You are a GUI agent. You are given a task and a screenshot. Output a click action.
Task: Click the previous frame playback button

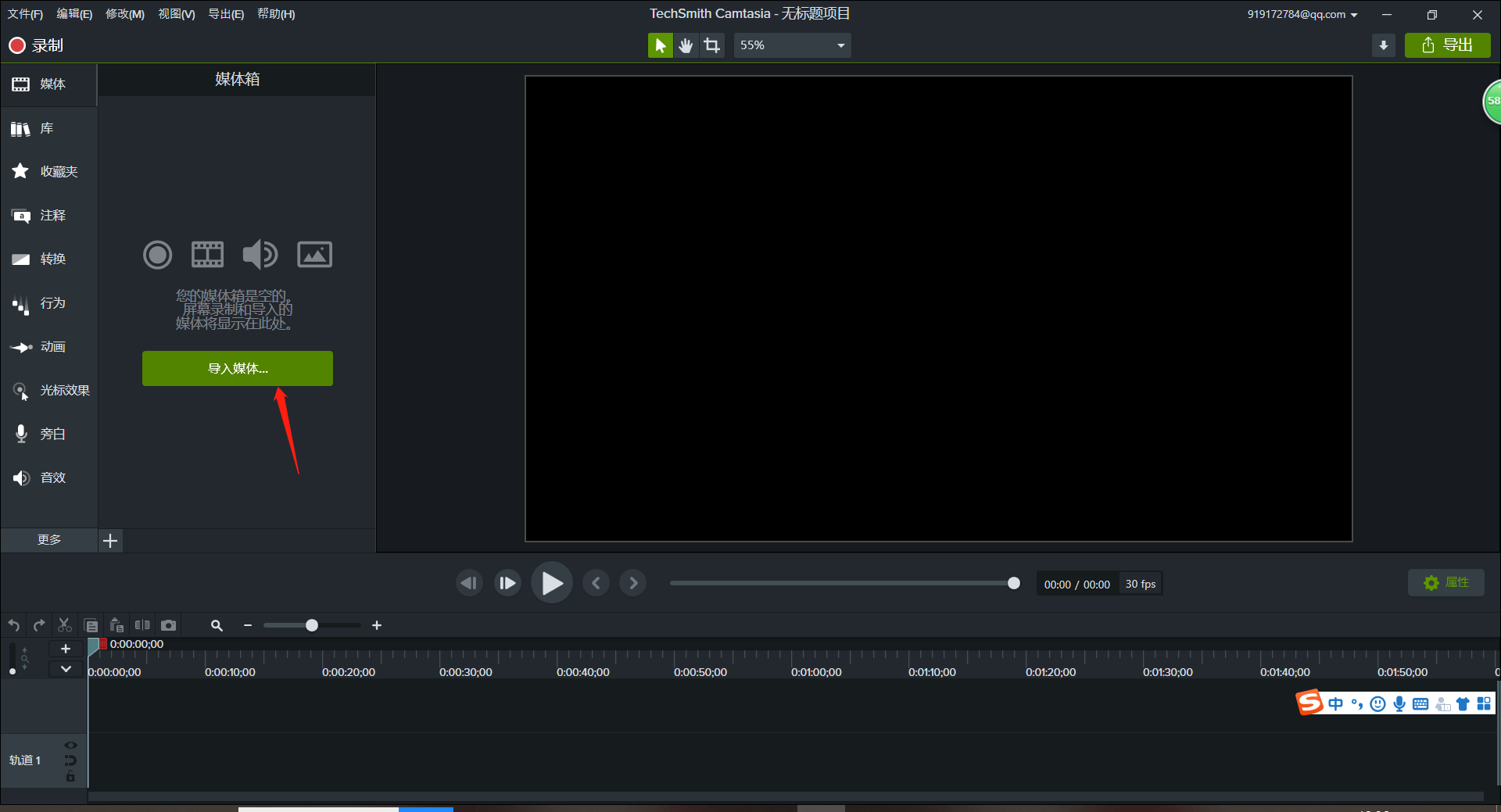(x=469, y=583)
